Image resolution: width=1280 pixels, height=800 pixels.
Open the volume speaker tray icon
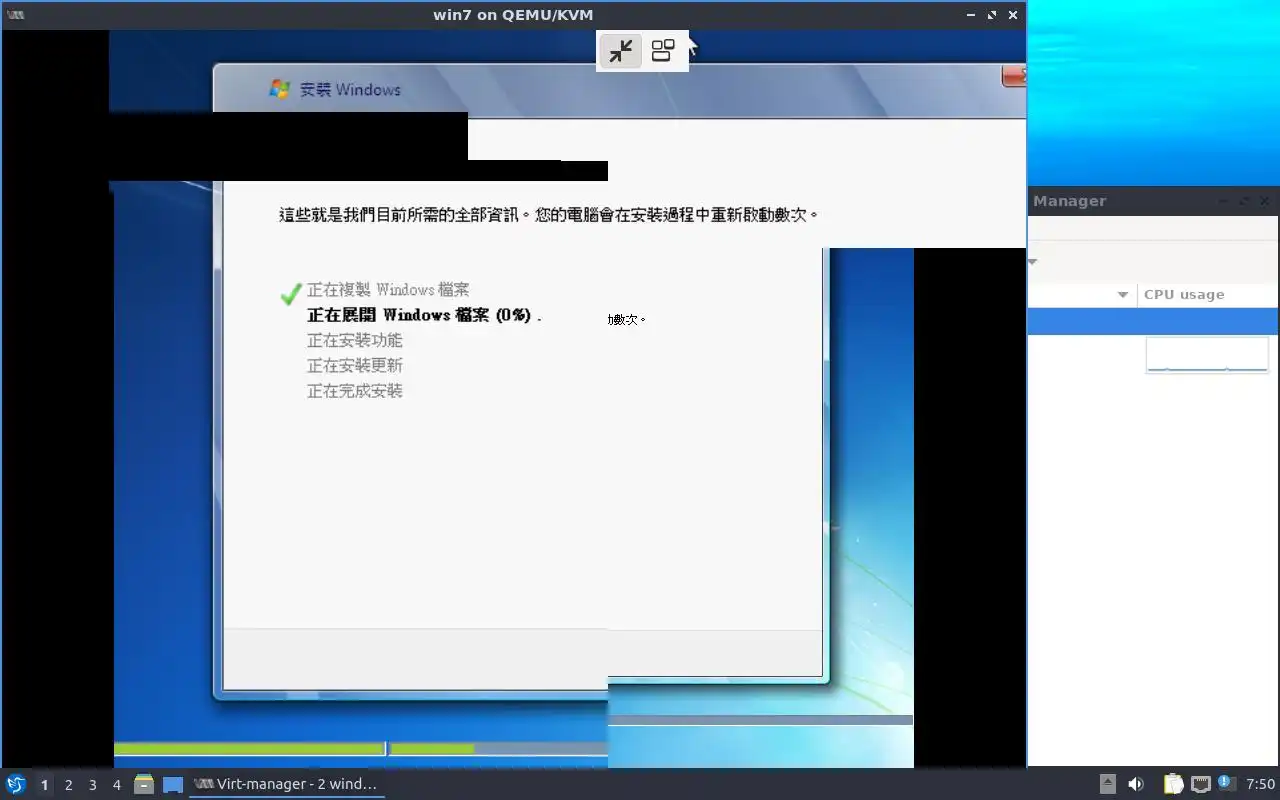click(x=1136, y=784)
